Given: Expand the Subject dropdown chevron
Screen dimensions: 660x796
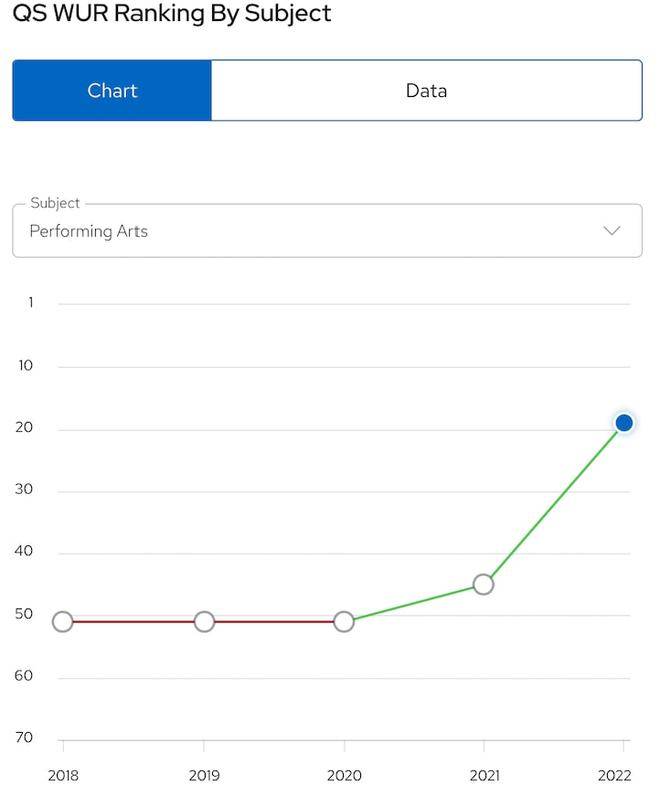Looking at the screenshot, I should tap(612, 231).
